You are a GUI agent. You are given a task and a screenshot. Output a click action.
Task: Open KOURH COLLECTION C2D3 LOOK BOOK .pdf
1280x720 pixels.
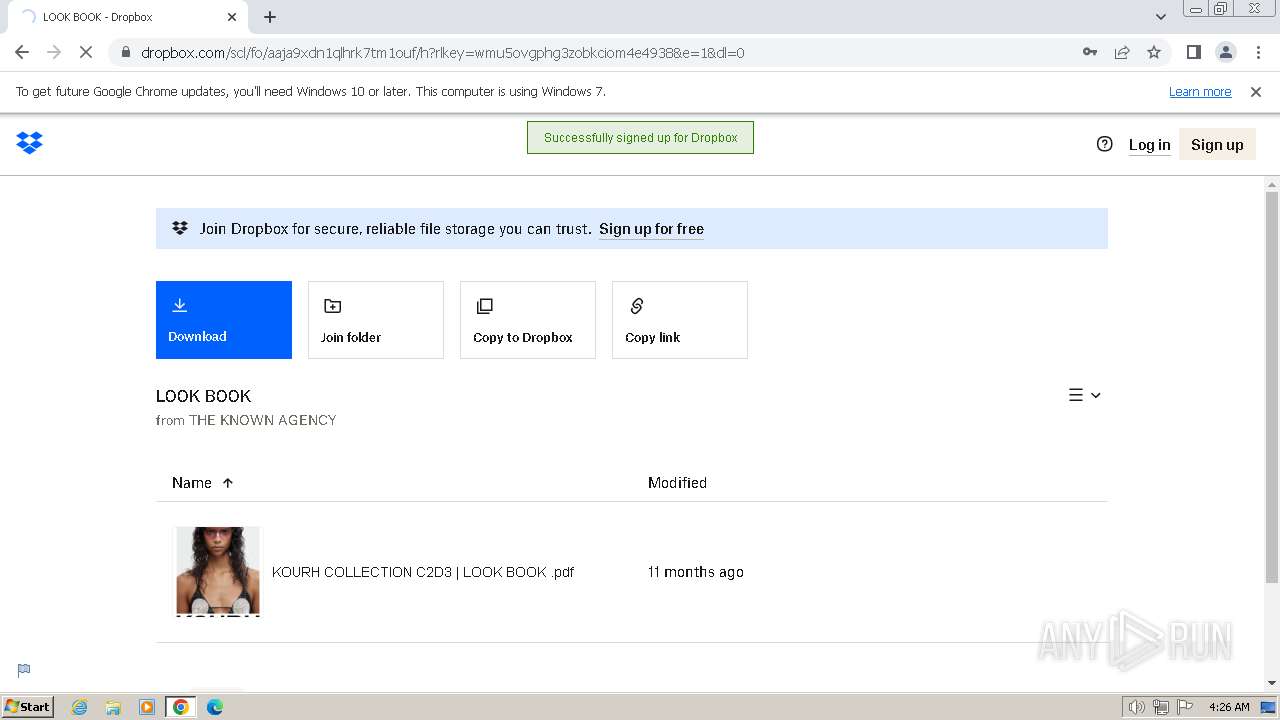coord(423,572)
